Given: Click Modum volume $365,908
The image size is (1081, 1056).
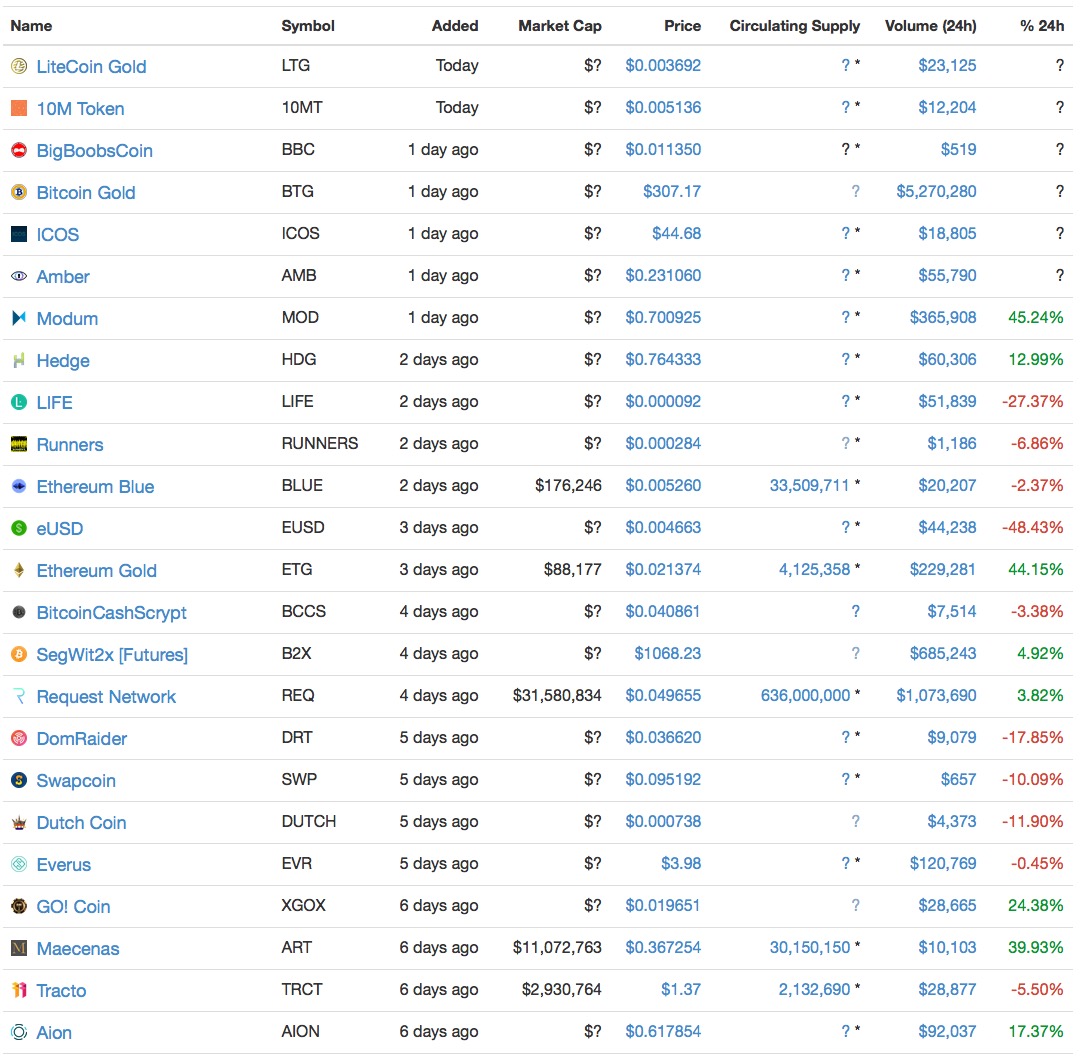Looking at the screenshot, I should point(942,318).
